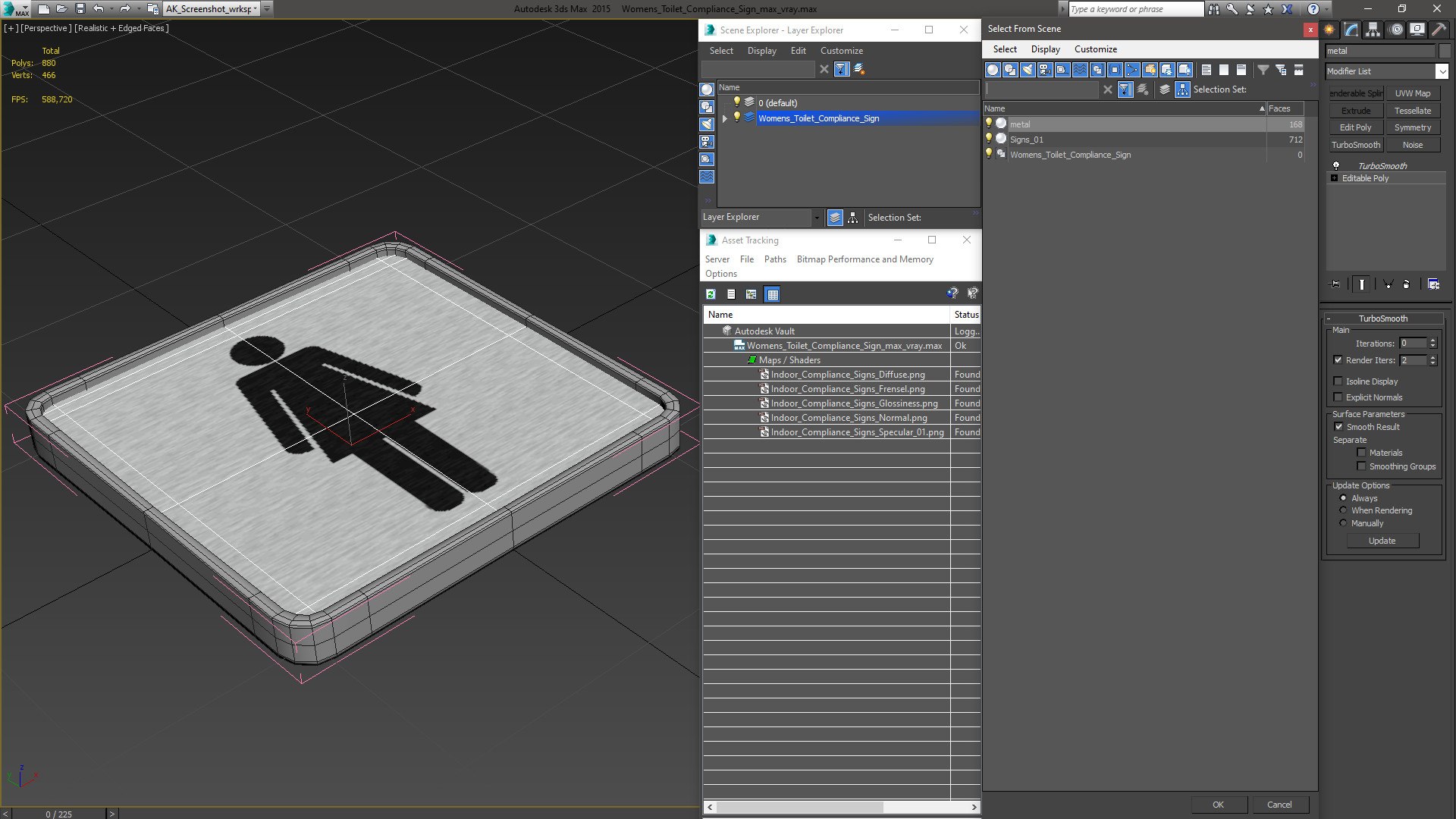Open the Paths menu in Asset Tracking
The height and width of the screenshot is (819, 1456).
[774, 259]
